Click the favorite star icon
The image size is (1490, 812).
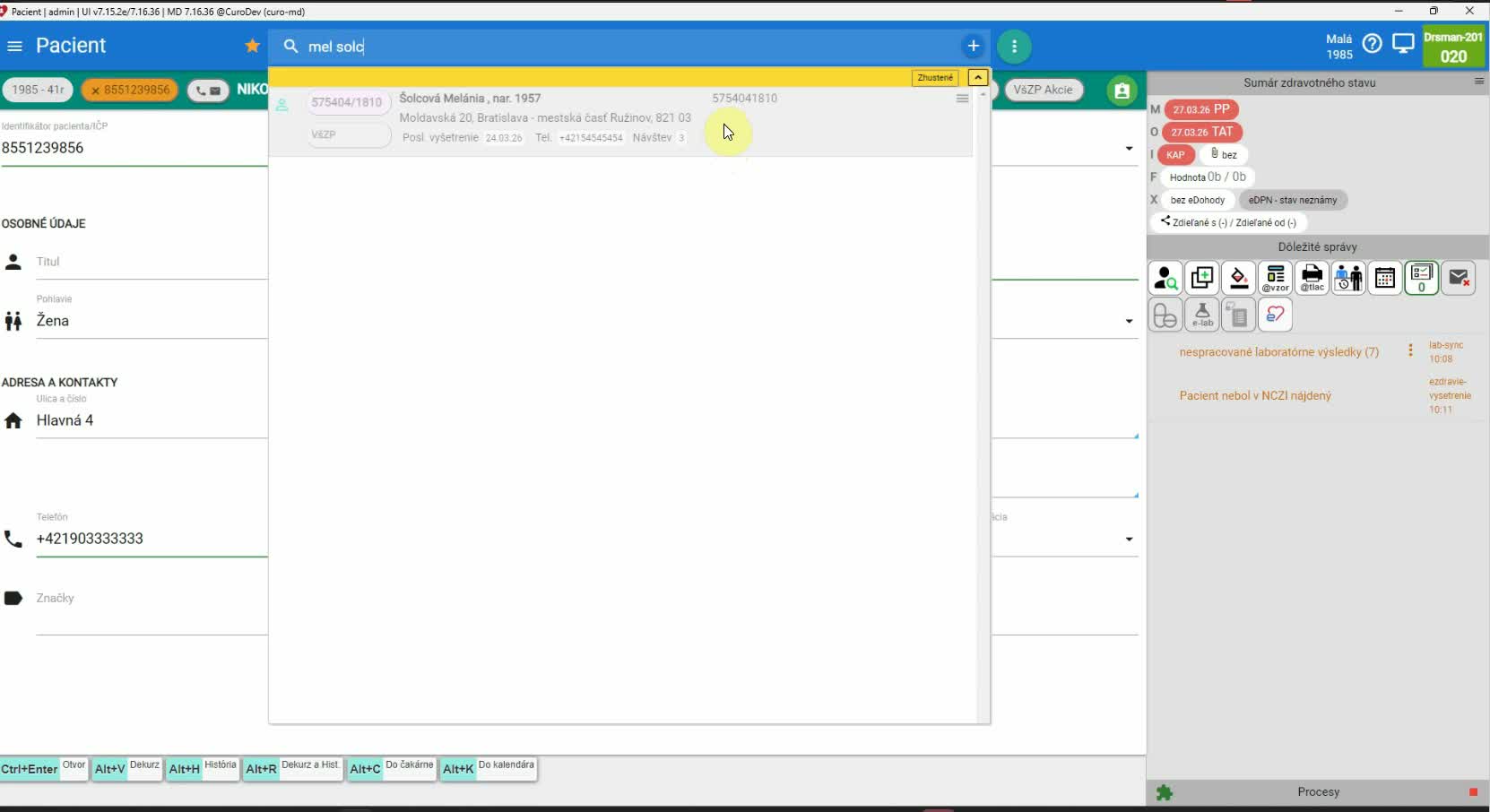[253, 46]
